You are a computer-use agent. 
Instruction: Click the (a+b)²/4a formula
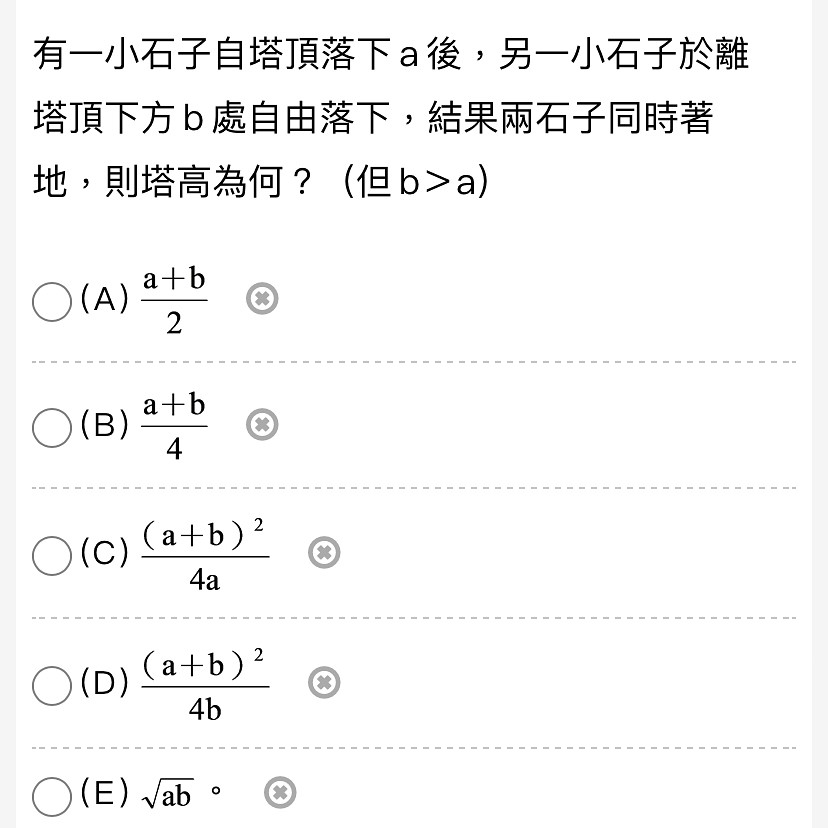tap(205, 555)
